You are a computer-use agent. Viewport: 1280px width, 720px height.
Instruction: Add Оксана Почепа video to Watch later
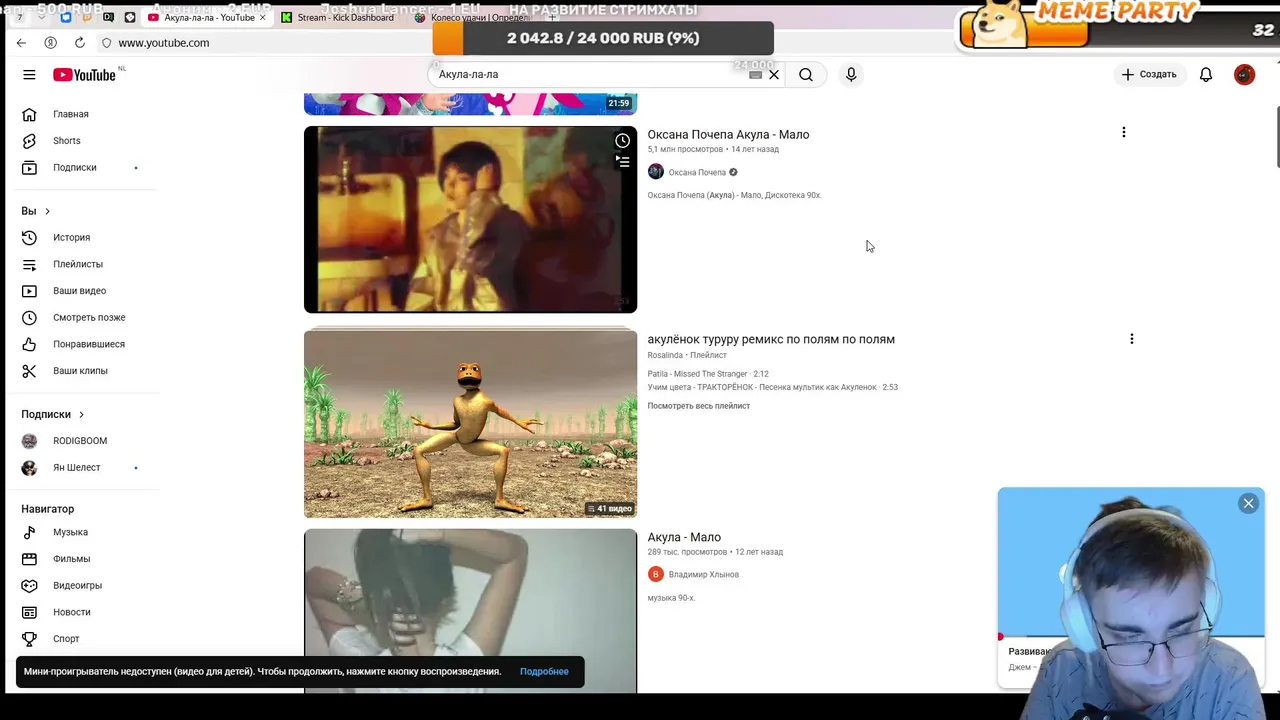tap(622, 140)
